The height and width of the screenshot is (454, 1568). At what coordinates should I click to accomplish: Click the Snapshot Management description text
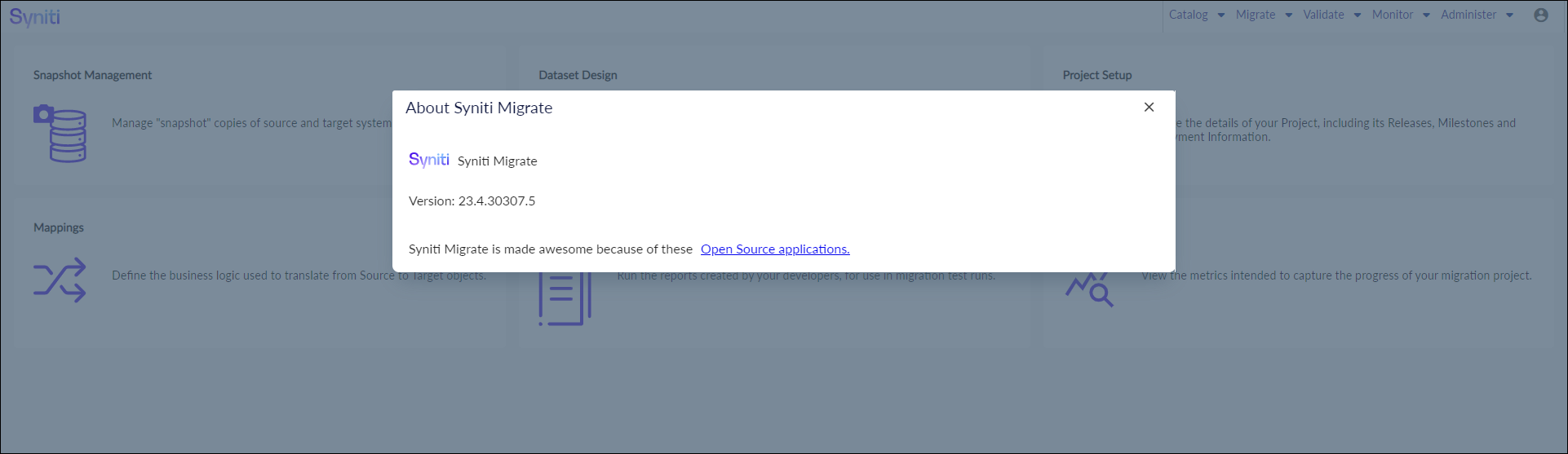click(252, 123)
